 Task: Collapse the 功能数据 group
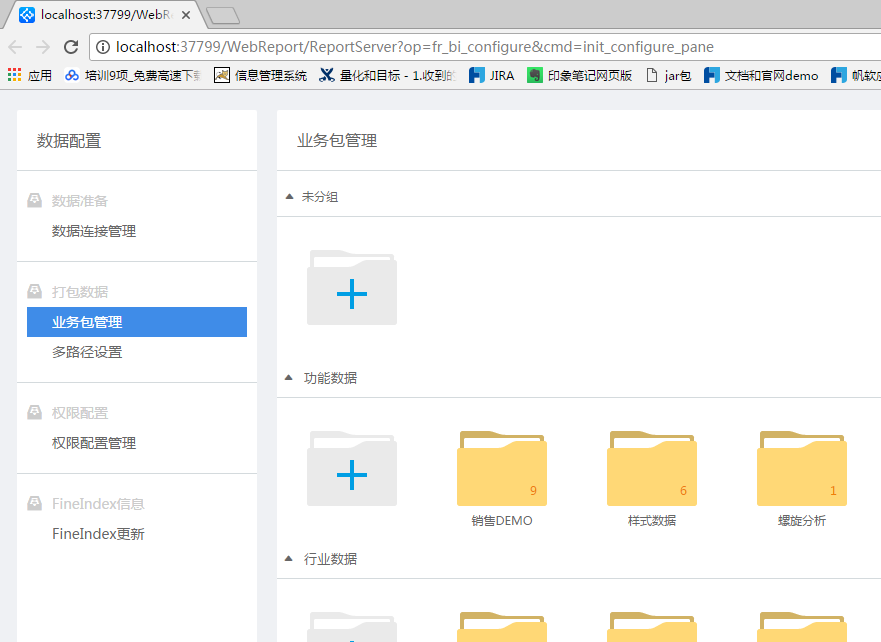[x=289, y=377]
